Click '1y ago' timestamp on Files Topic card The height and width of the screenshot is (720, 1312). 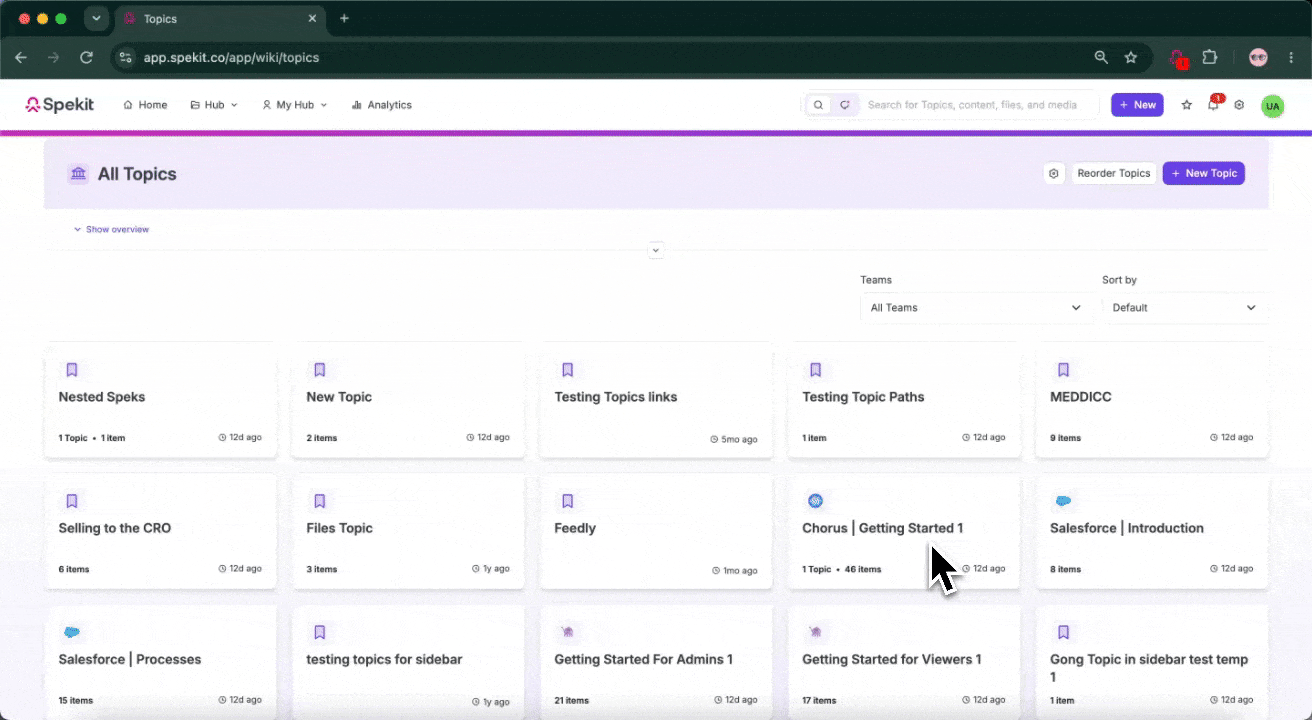coord(495,569)
